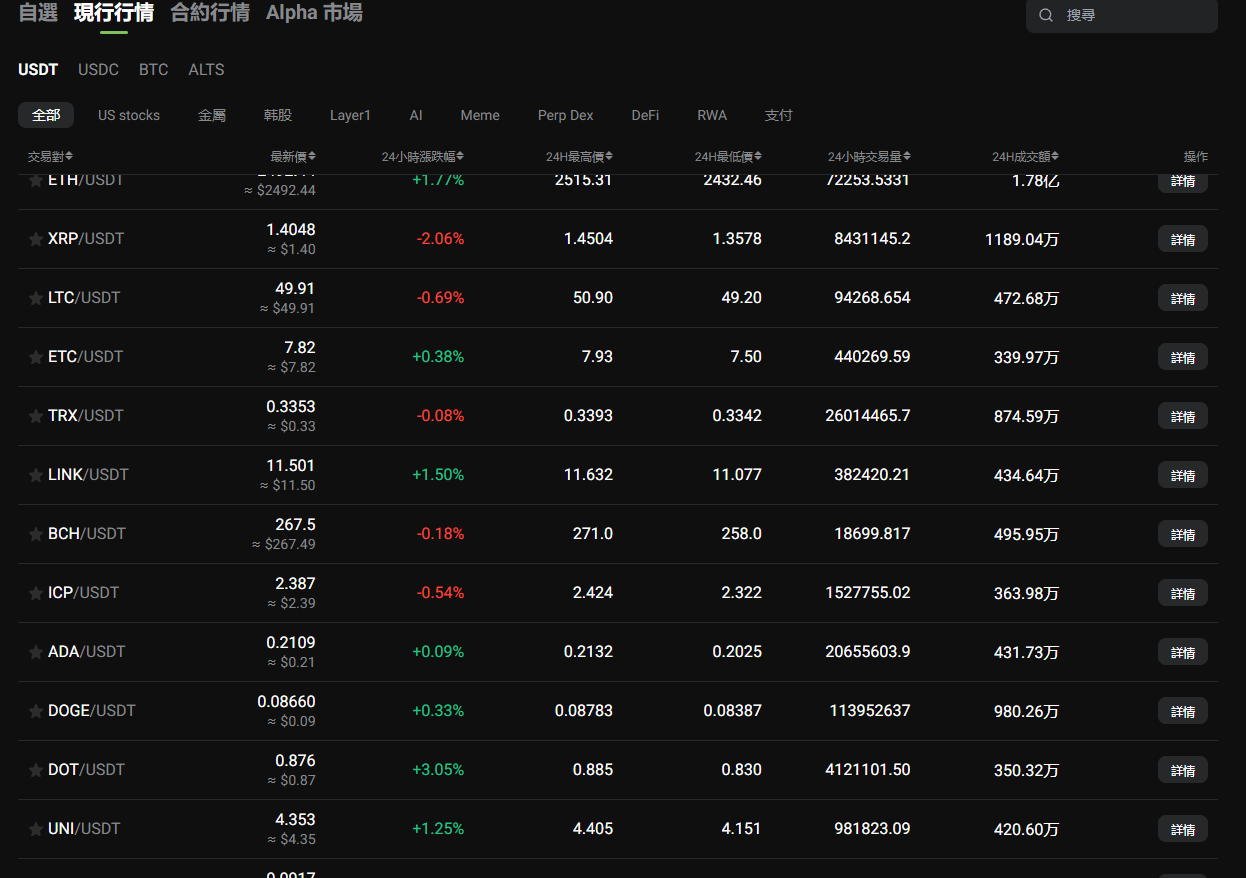The height and width of the screenshot is (878, 1246).
Task: Filter by 支付 category
Action: 779,115
